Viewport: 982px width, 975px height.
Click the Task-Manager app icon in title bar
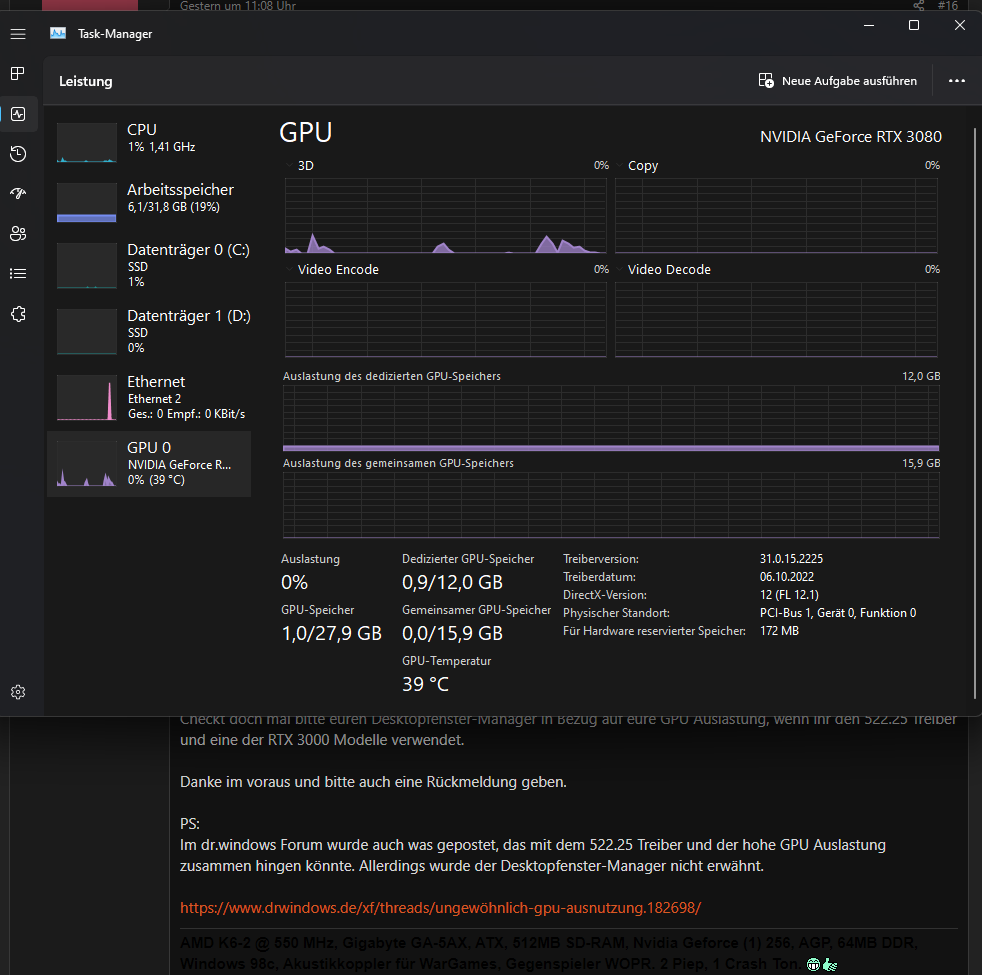point(58,33)
